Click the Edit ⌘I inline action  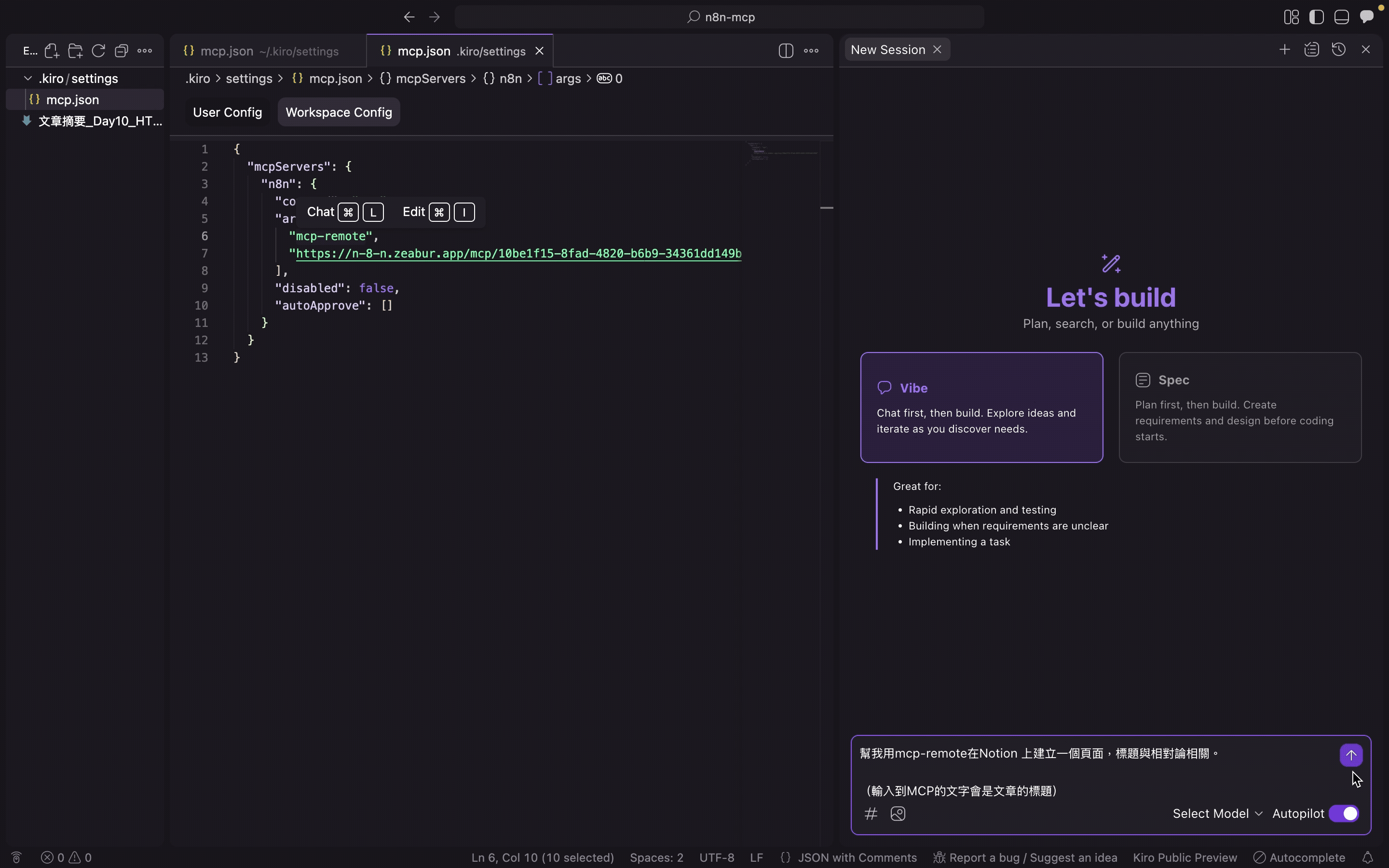(x=438, y=212)
